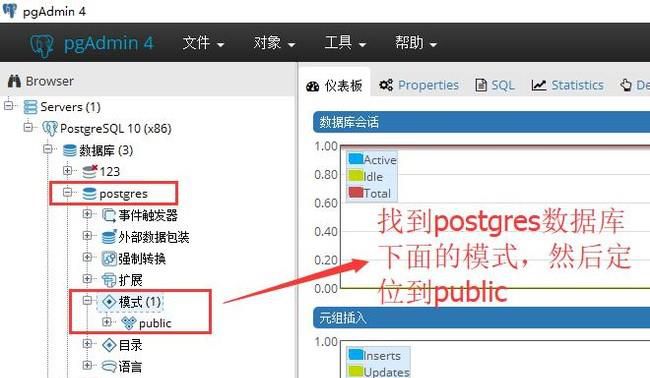
Task: Click the 数据库会话 panel header
Action: click(x=481, y=122)
